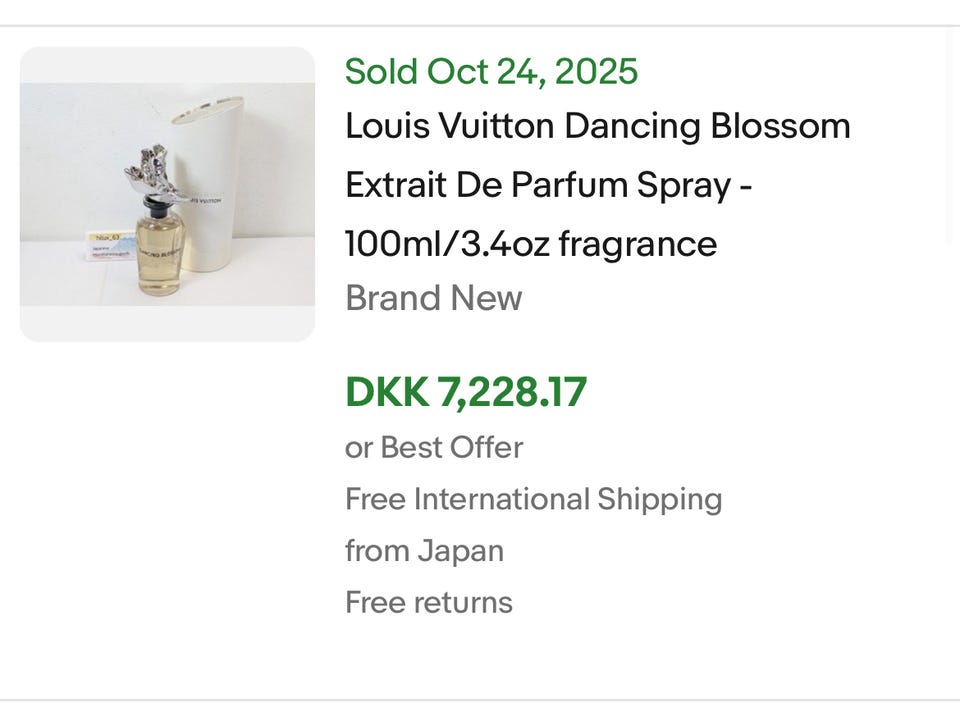Viewport: 960px width, 721px height.
Task: Click the 'from Japan' location text
Action: pyautogui.click(x=424, y=551)
